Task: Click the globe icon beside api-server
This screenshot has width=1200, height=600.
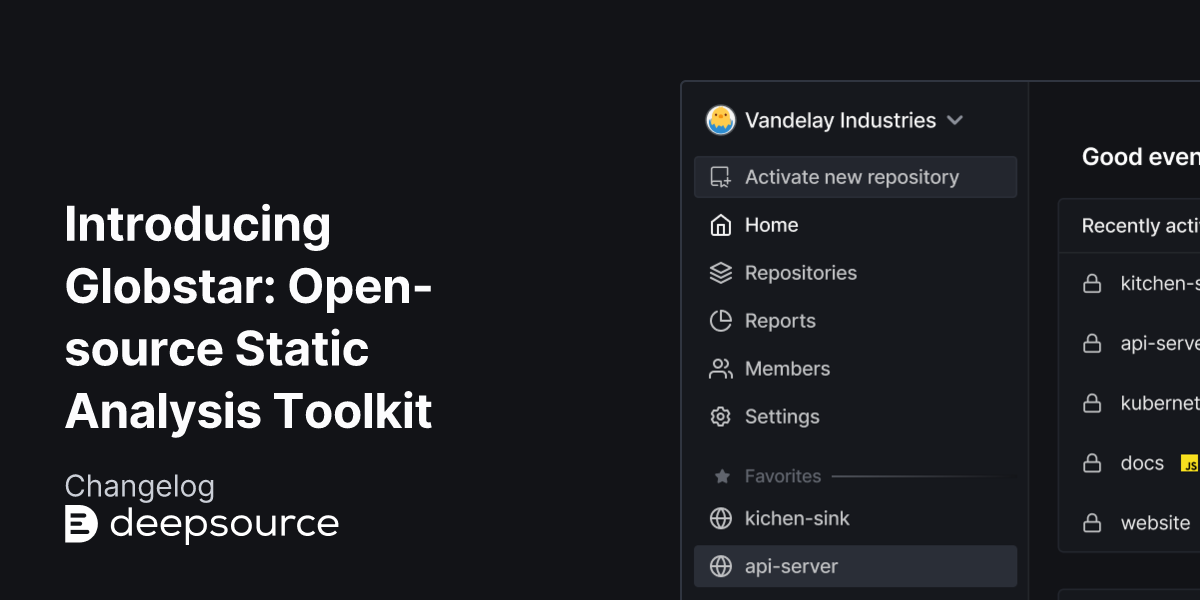Action: click(719, 566)
